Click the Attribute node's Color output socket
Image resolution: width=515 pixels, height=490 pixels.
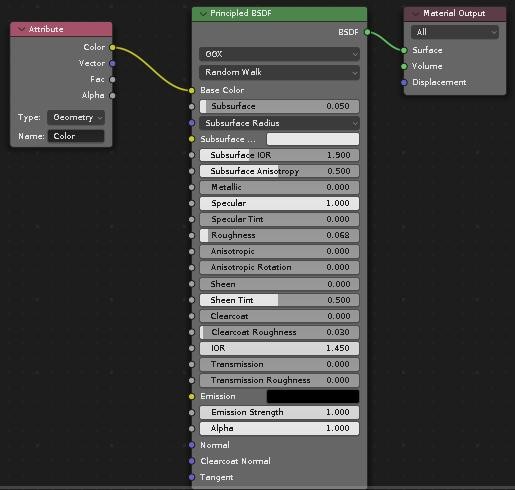point(113,47)
